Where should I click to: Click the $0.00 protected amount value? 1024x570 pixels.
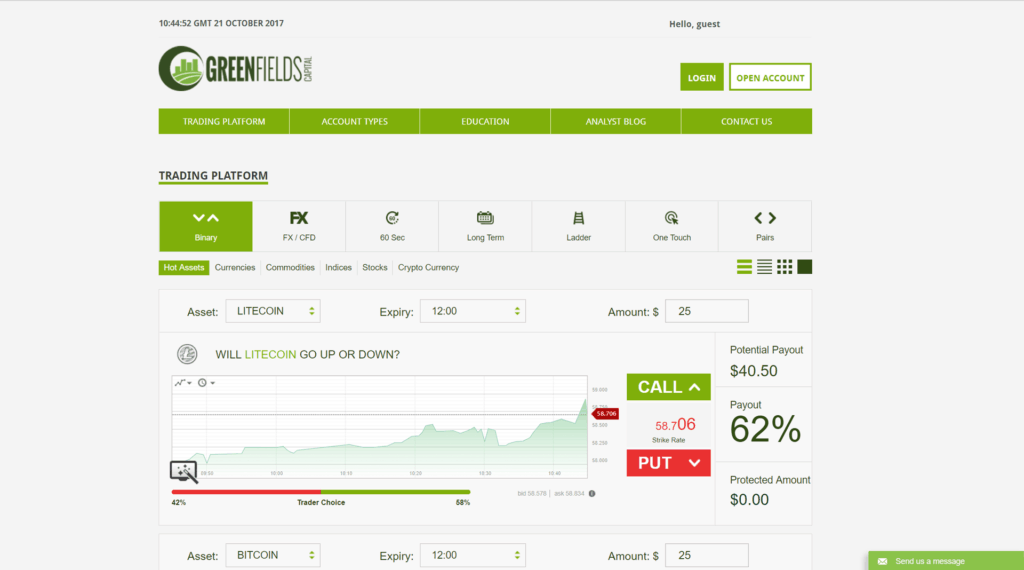click(749, 499)
